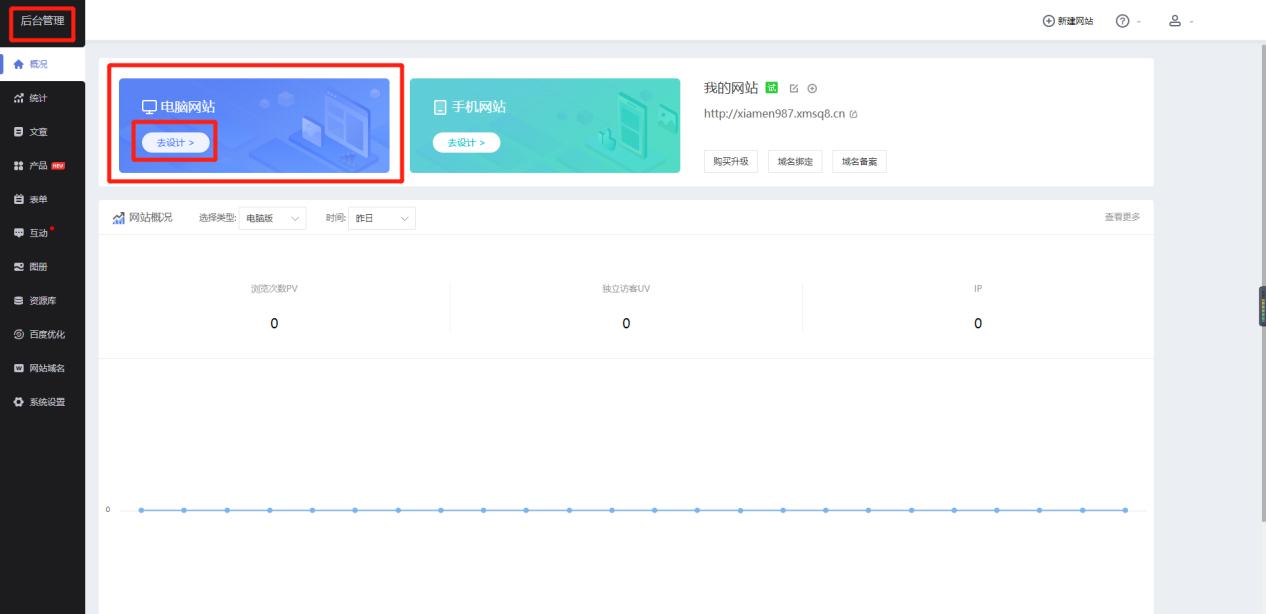Switch to the 概况 tab in the sidebar
The image size is (1266, 614).
click(x=38, y=65)
